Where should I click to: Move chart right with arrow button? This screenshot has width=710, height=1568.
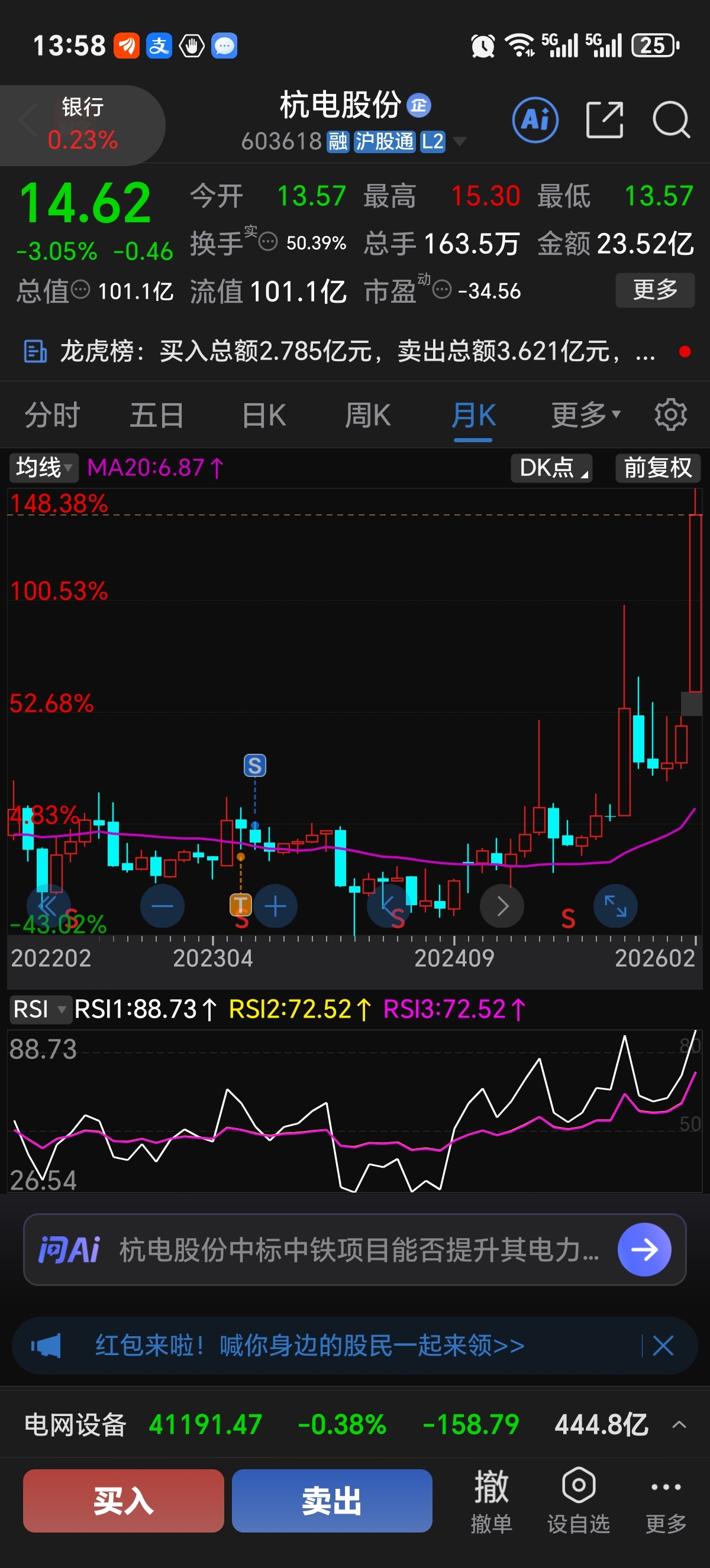pos(502,906)
